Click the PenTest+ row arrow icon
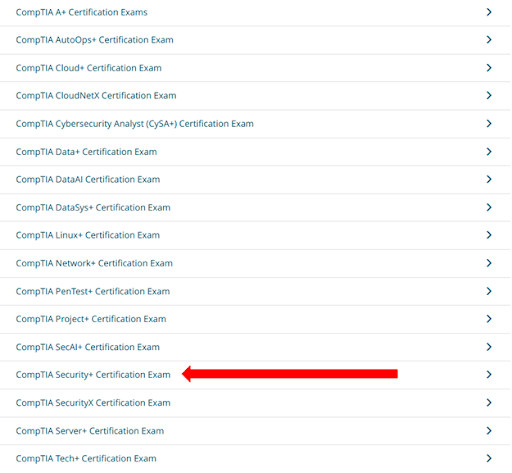This screenshot has height=473, width=512. (489, 291)
